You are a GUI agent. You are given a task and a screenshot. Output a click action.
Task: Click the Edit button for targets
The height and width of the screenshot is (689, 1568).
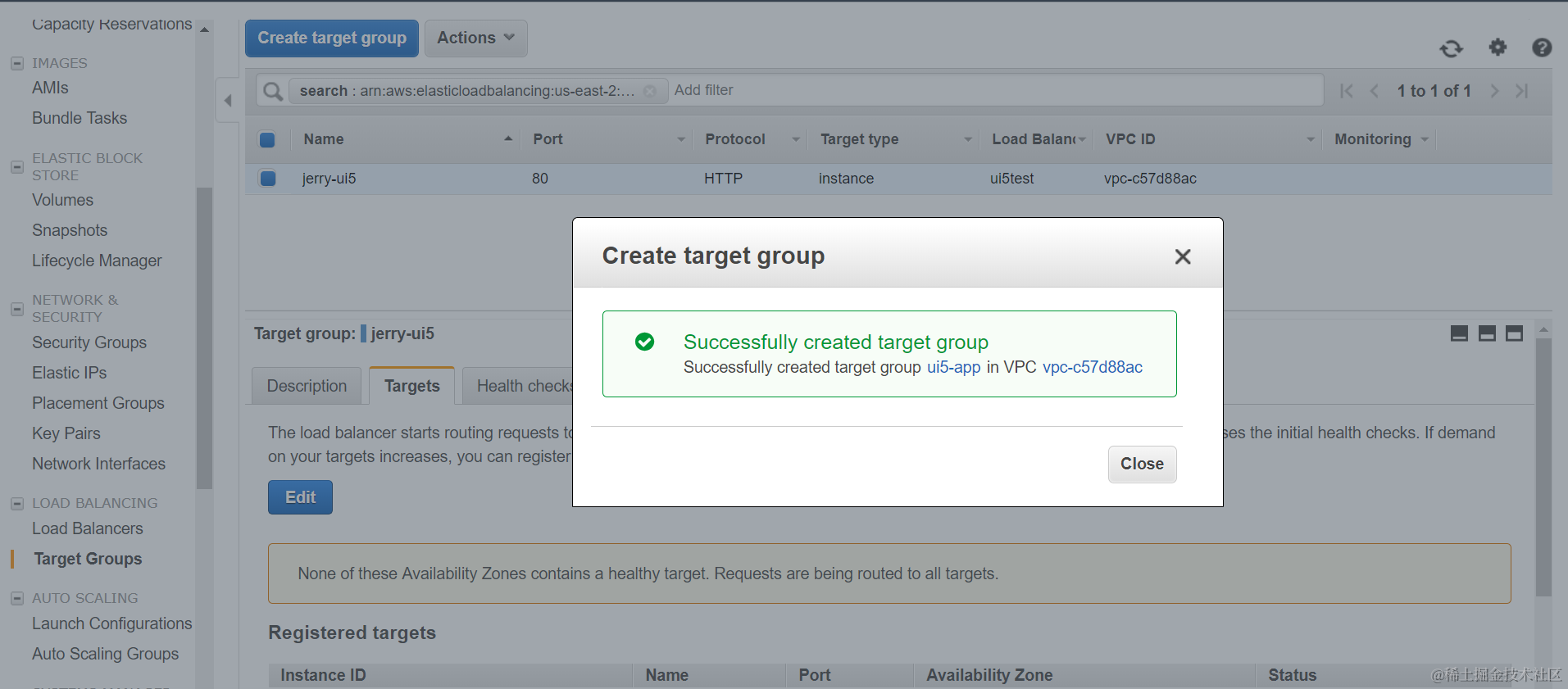coord(300,497)
